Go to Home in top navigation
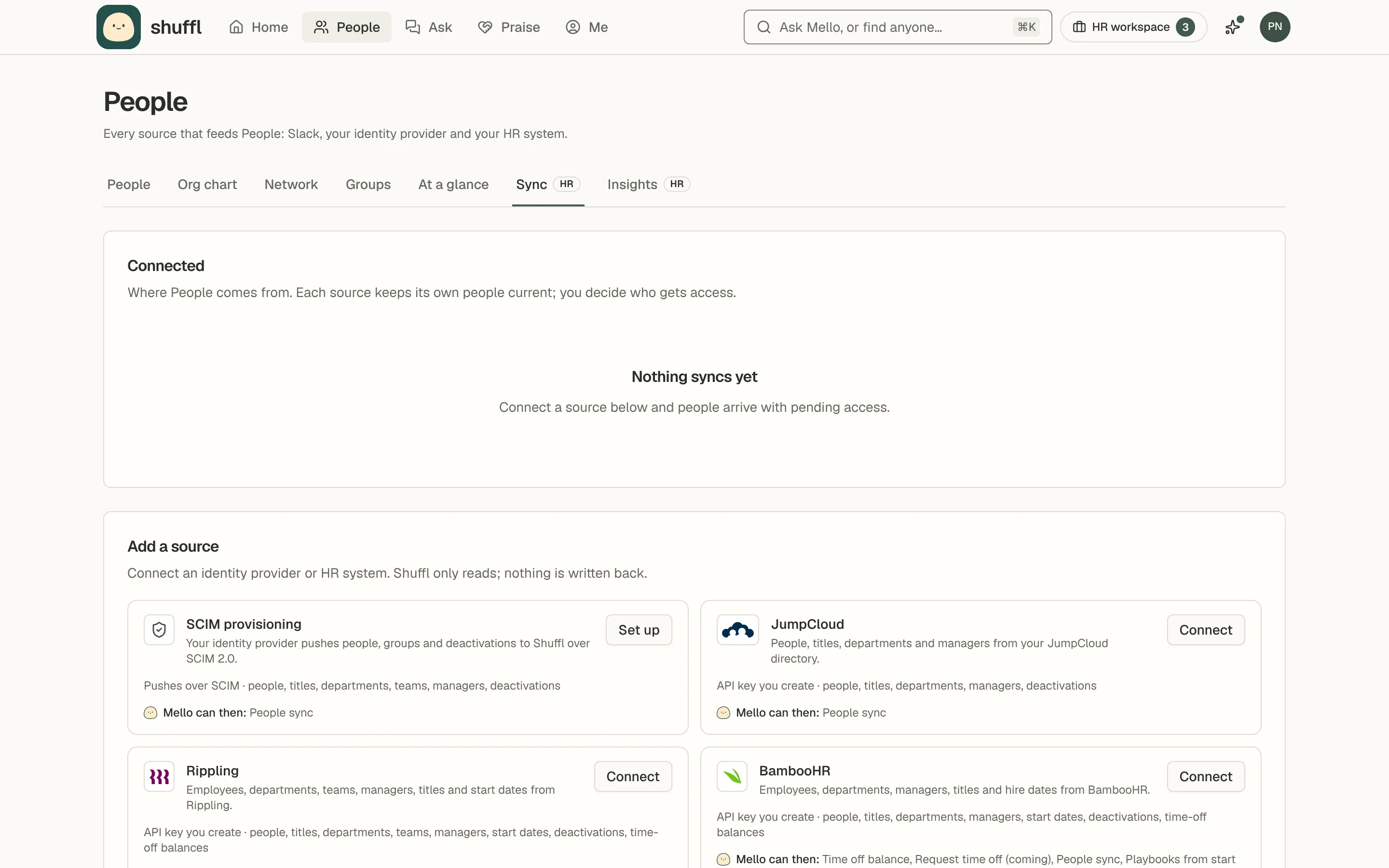 pyautogui.click(x=259, y=27)
